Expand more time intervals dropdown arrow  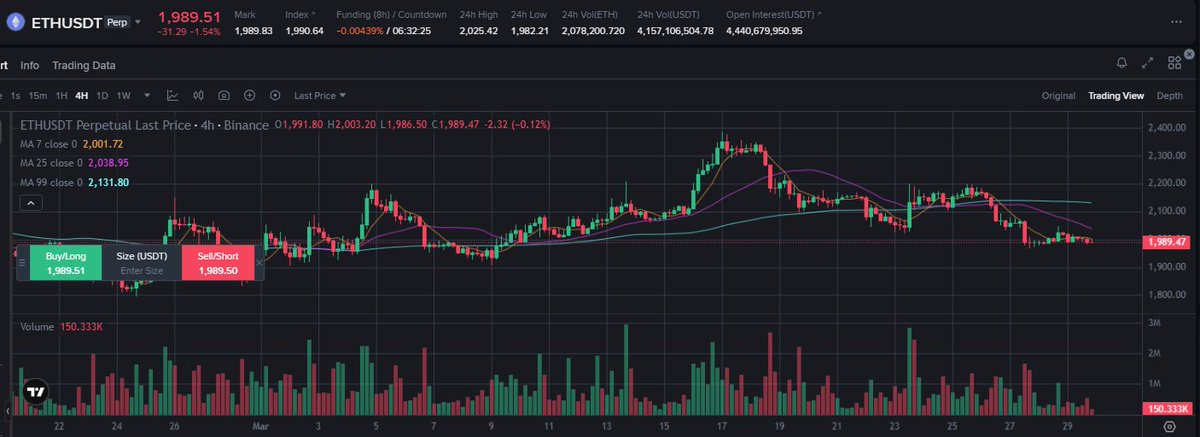point(147,96)
